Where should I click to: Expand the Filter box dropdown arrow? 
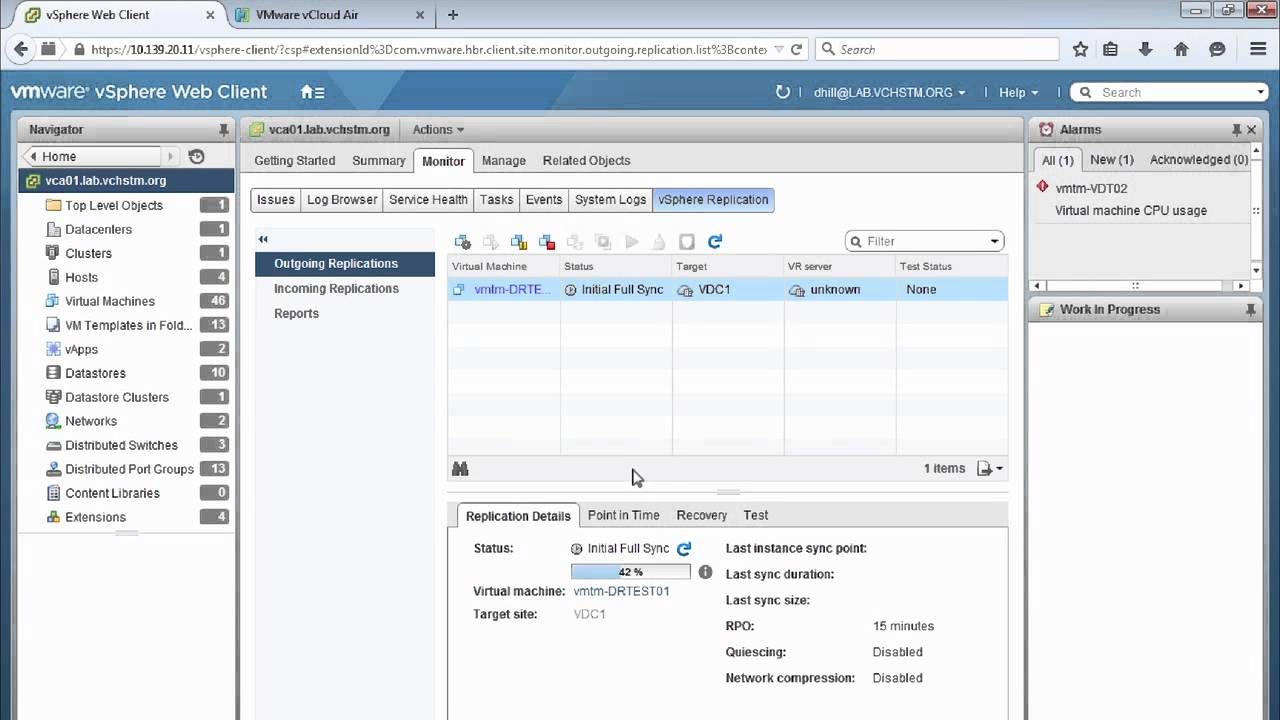pyautogui.click(x=994, y=241)
